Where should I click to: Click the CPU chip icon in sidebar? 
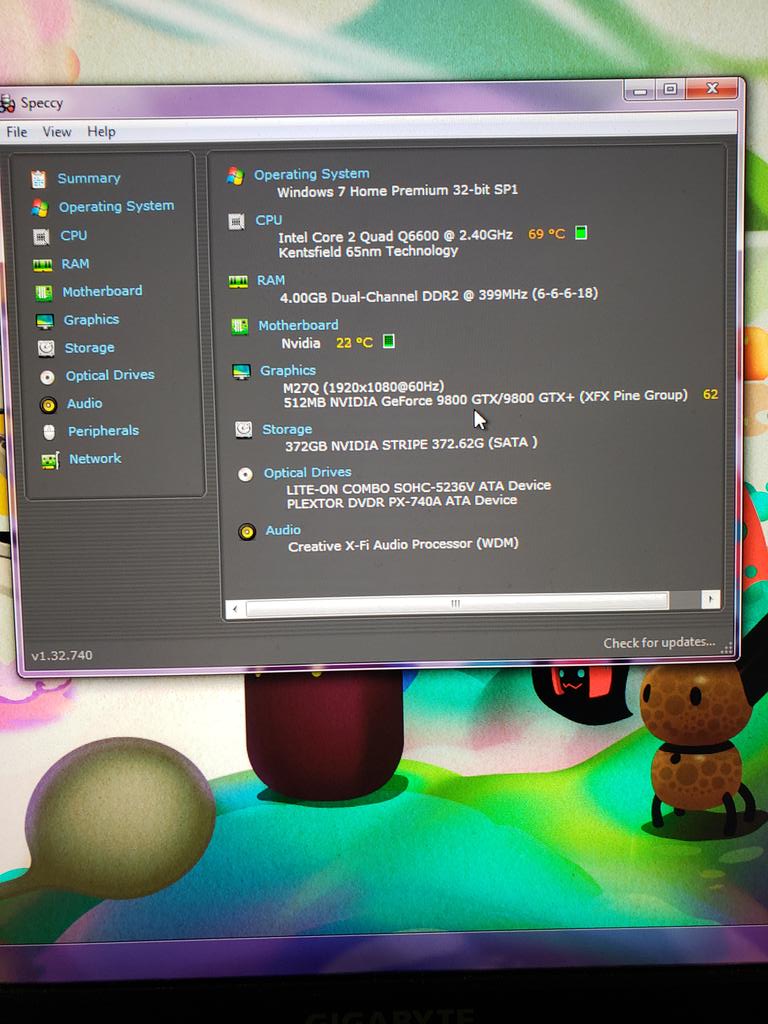[41, 236]
